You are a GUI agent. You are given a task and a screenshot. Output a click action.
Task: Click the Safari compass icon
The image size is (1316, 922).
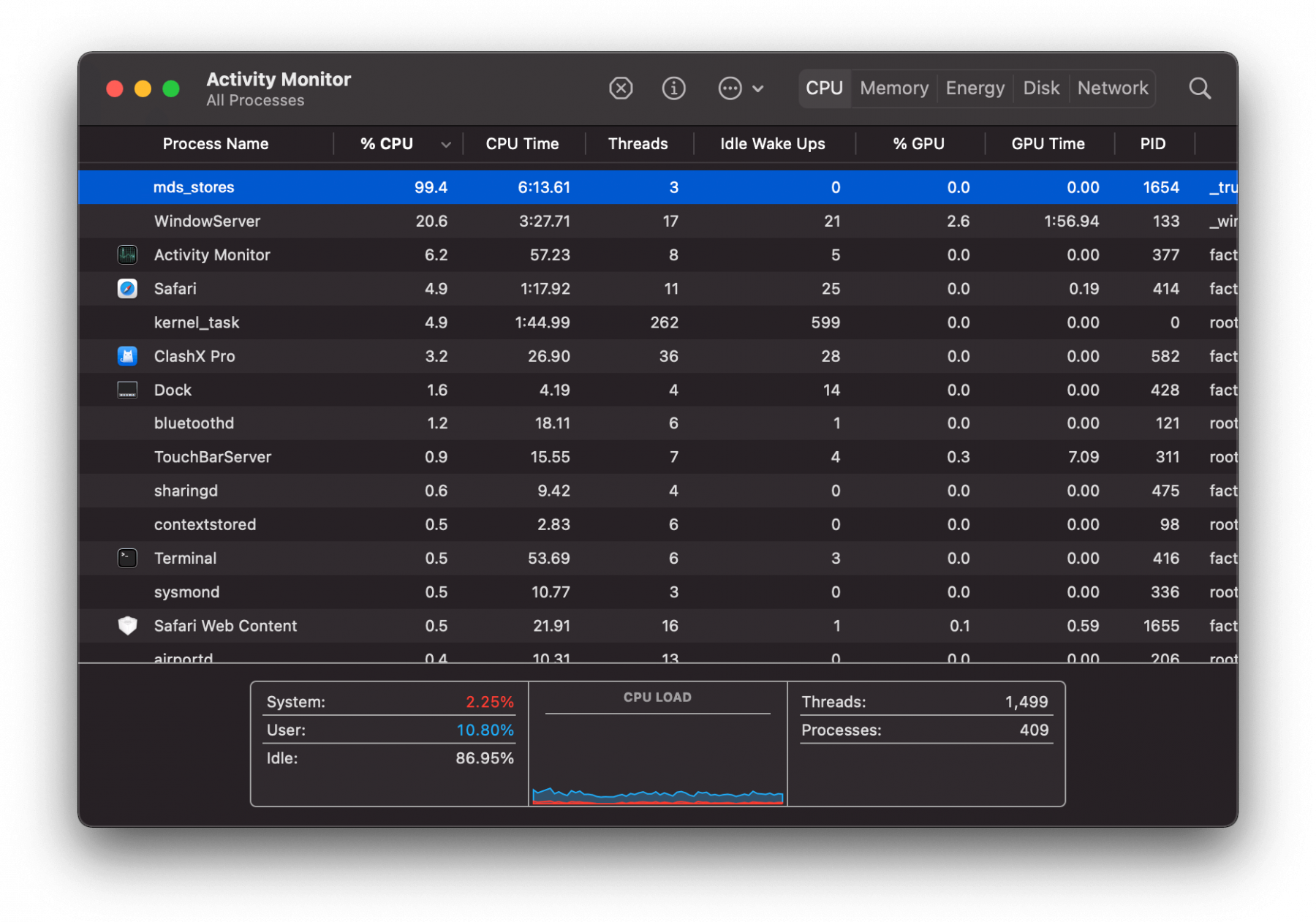pos(127,289)
